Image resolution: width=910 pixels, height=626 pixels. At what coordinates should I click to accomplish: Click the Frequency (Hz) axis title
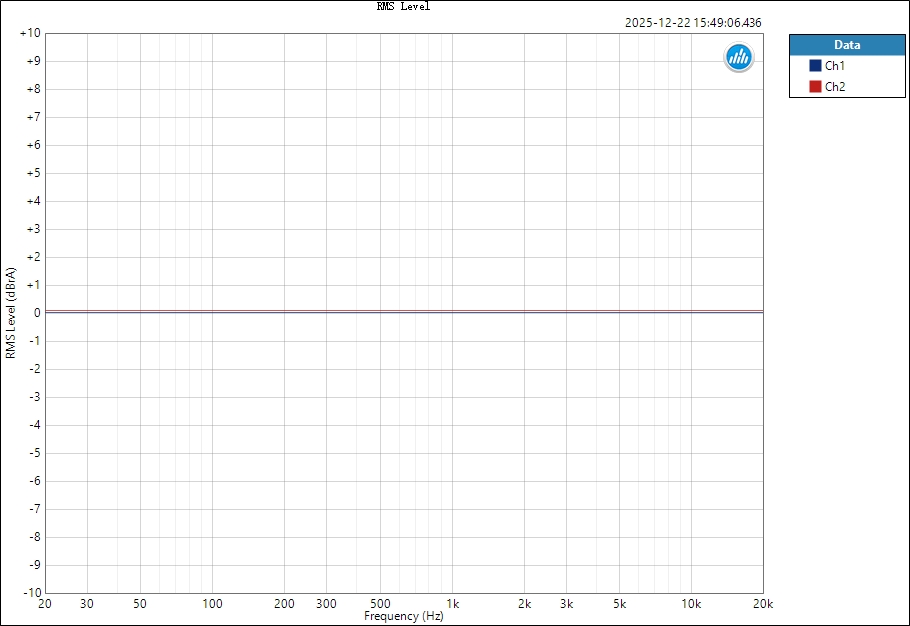pos(403,616)
